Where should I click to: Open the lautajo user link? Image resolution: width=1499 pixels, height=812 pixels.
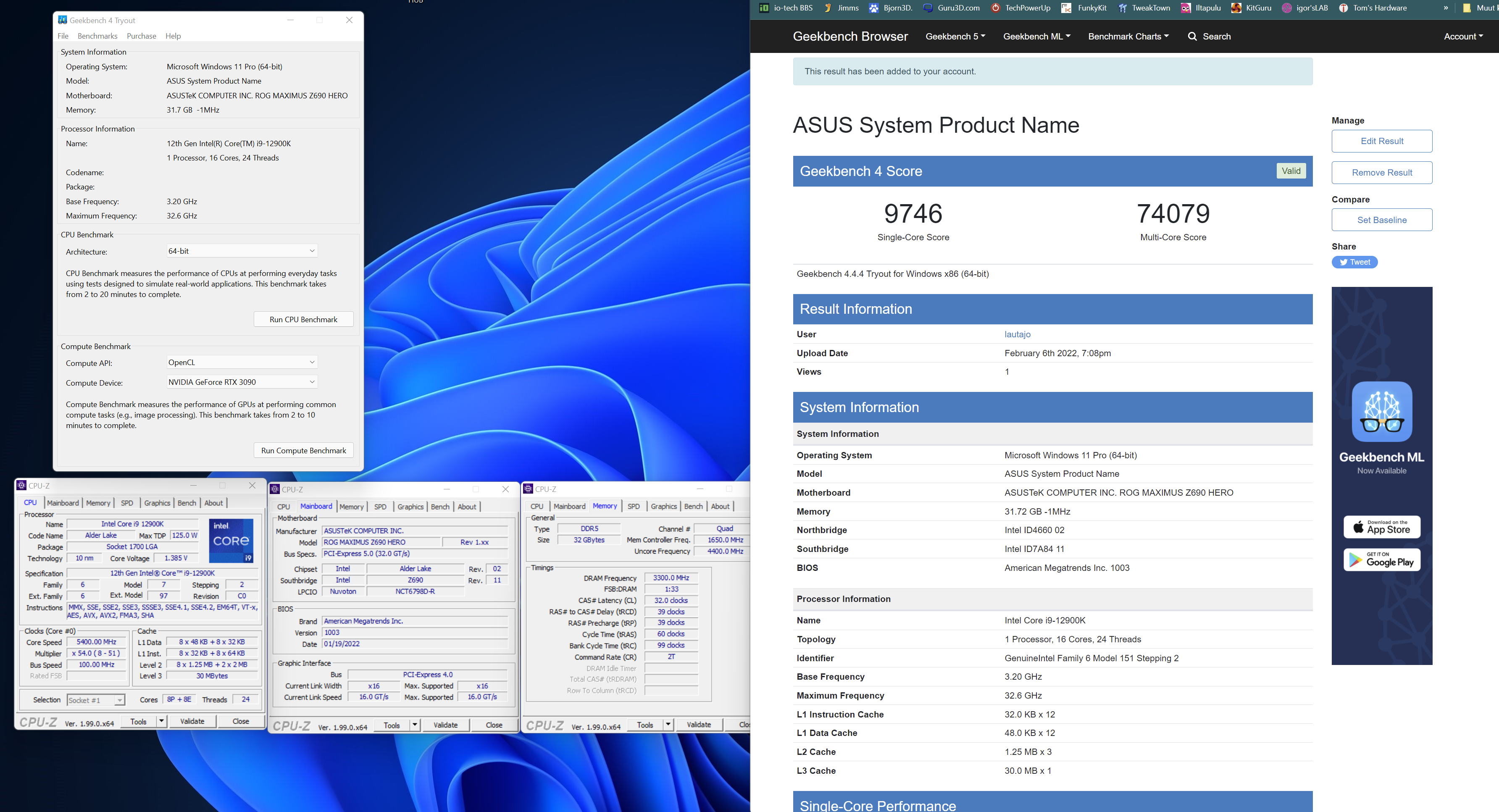coord(1017,334)
